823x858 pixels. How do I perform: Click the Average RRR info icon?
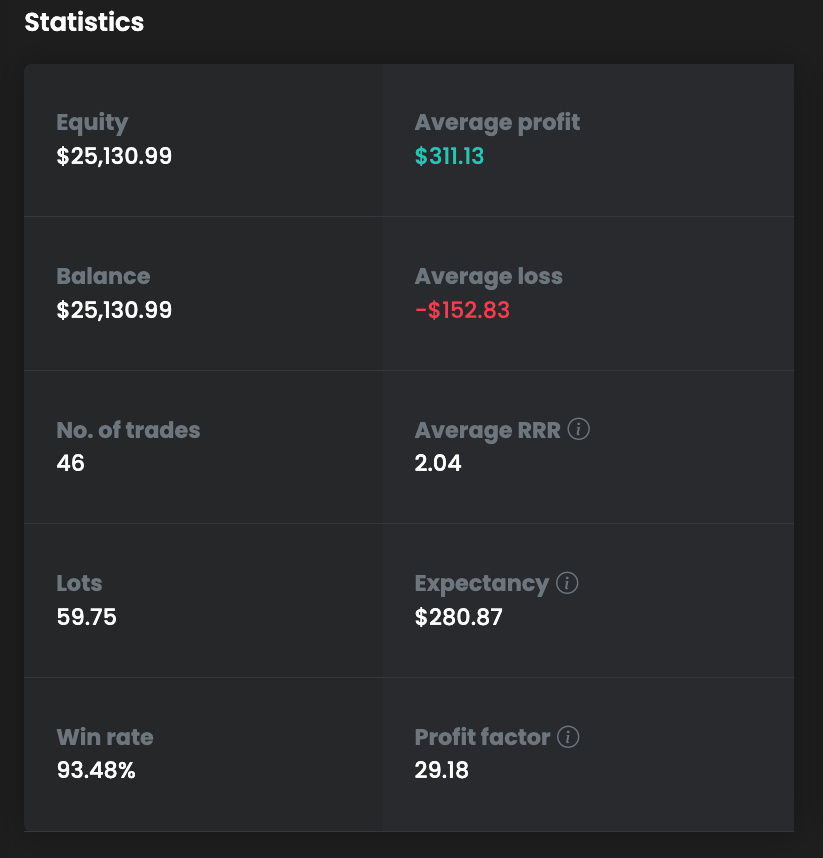click(x=578, y=430)
